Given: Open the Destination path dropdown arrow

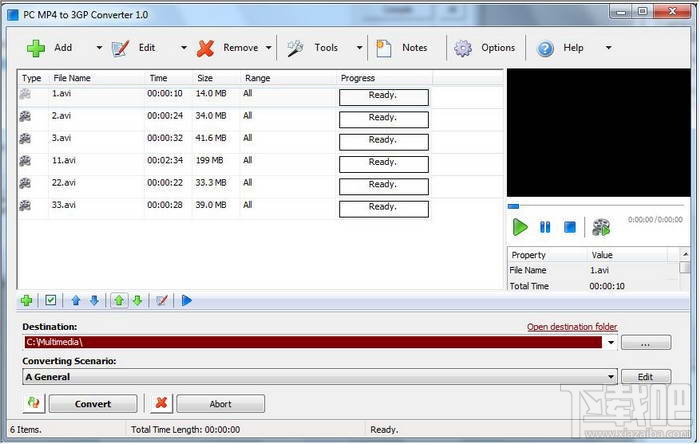Looking at the screenshot, I should click(x=611, y=343).
